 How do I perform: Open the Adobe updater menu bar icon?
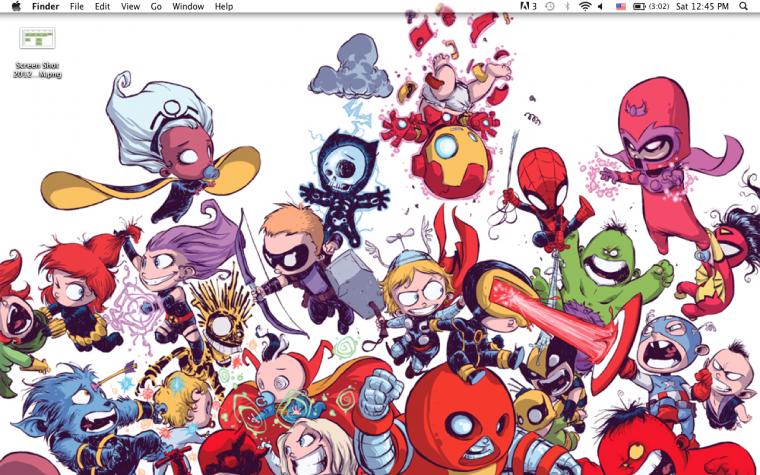(x=528, y=6)
